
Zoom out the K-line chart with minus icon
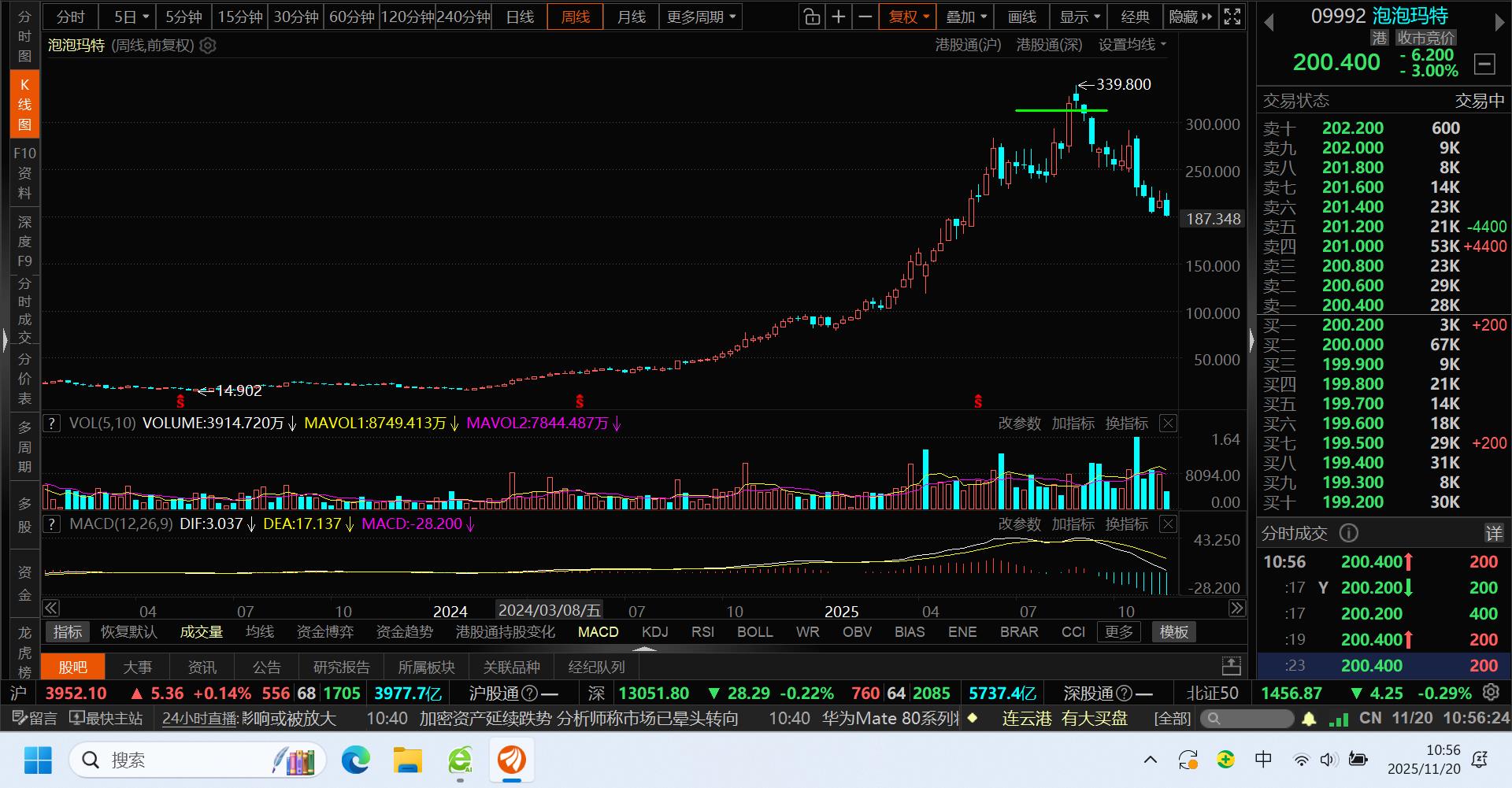[x=865, y=17]
